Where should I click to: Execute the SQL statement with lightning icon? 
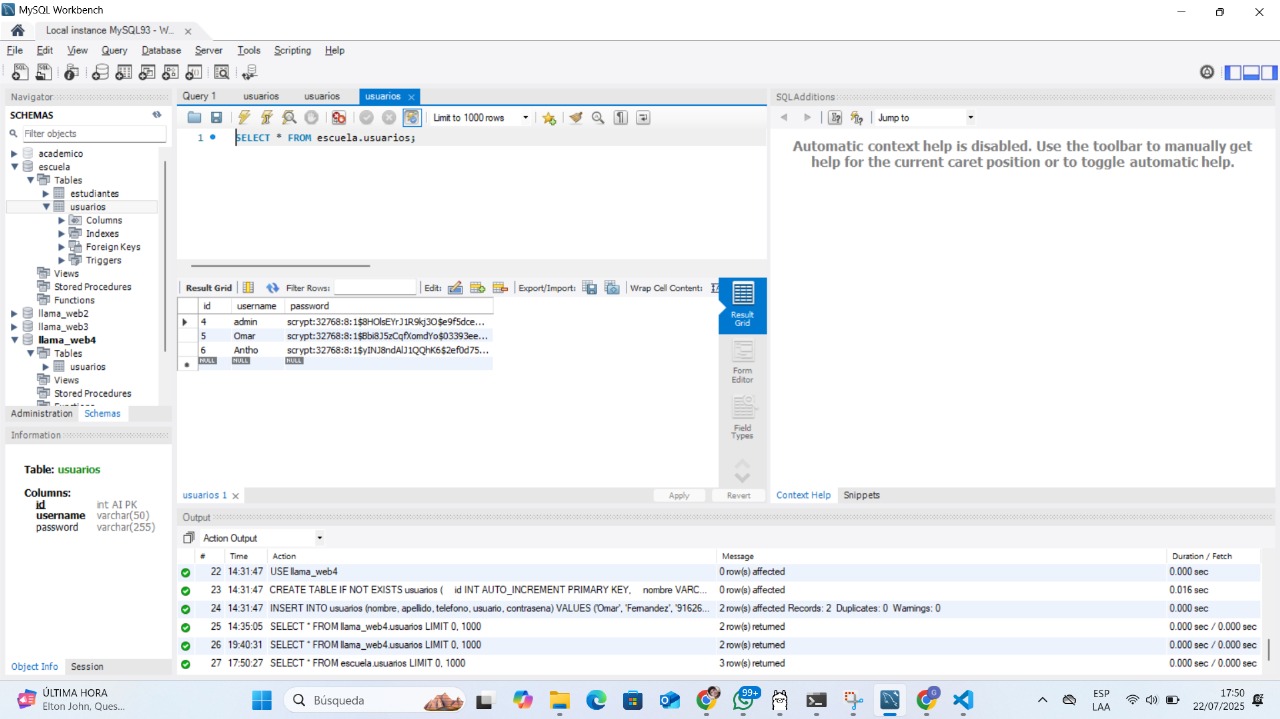click(x=245, y=118)
